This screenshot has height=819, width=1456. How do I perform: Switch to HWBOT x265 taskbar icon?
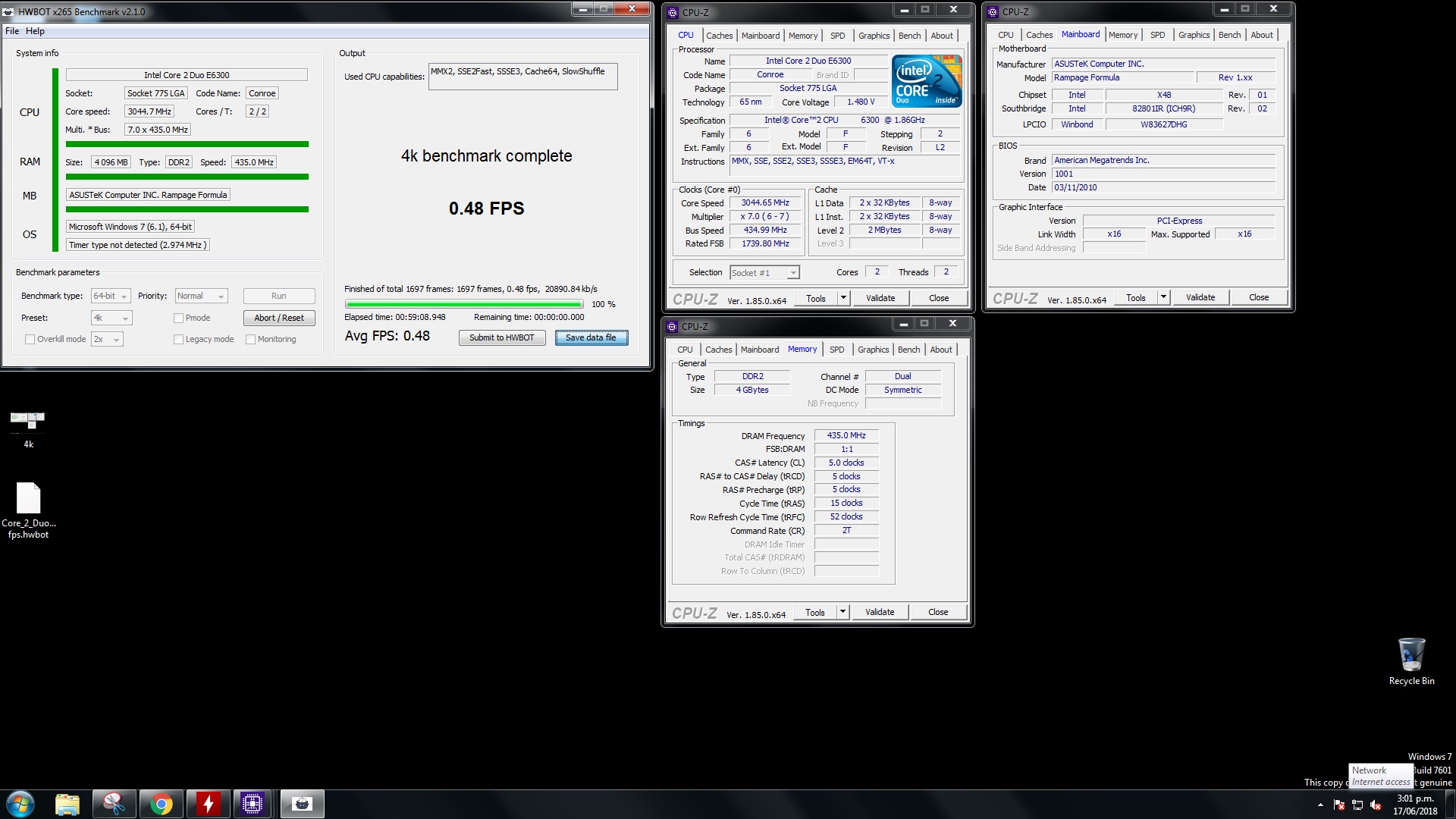pyautogui.click(x=302, y=804)
